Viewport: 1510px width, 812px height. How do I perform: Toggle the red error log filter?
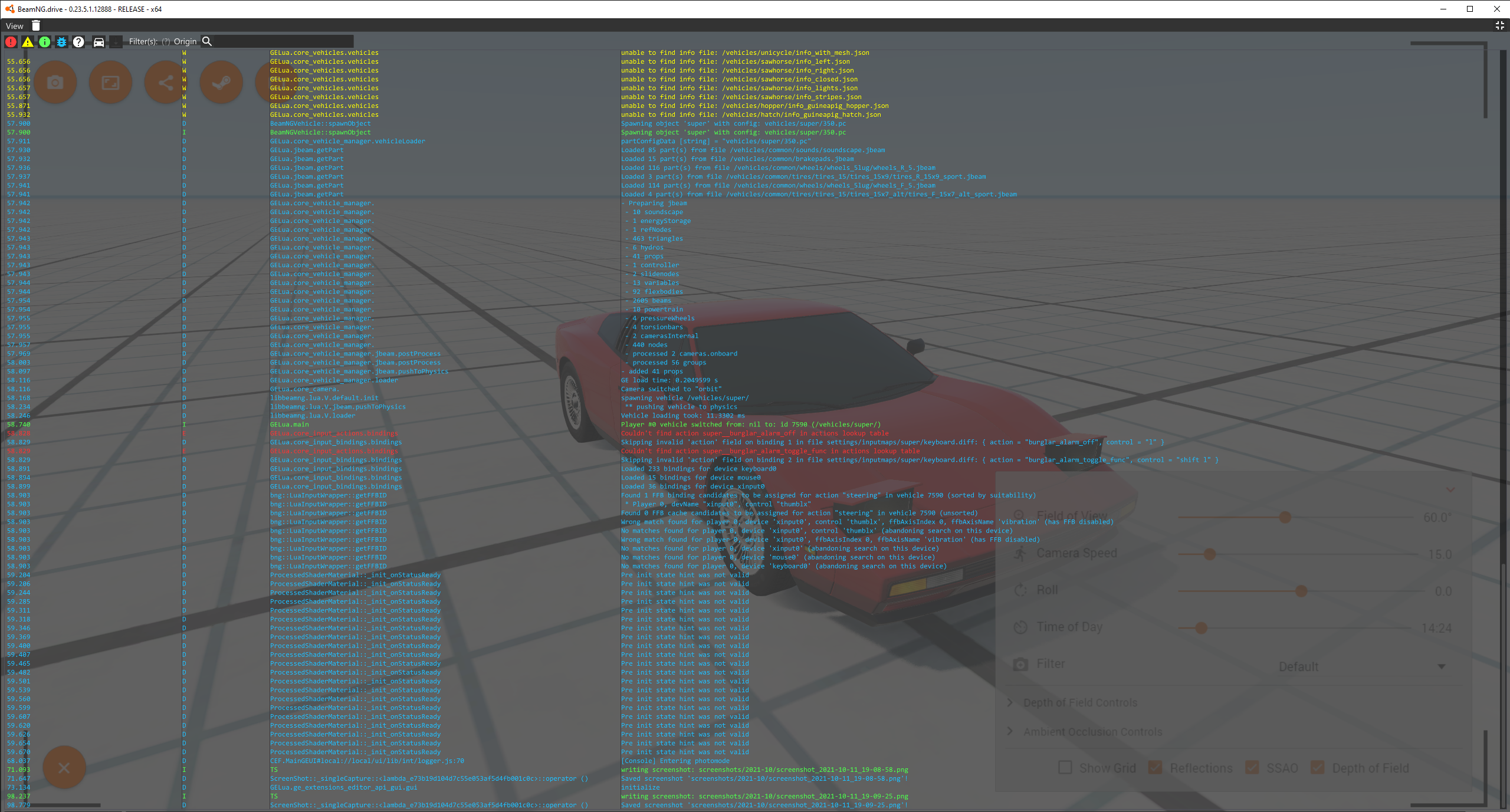[x=11, y=42]
